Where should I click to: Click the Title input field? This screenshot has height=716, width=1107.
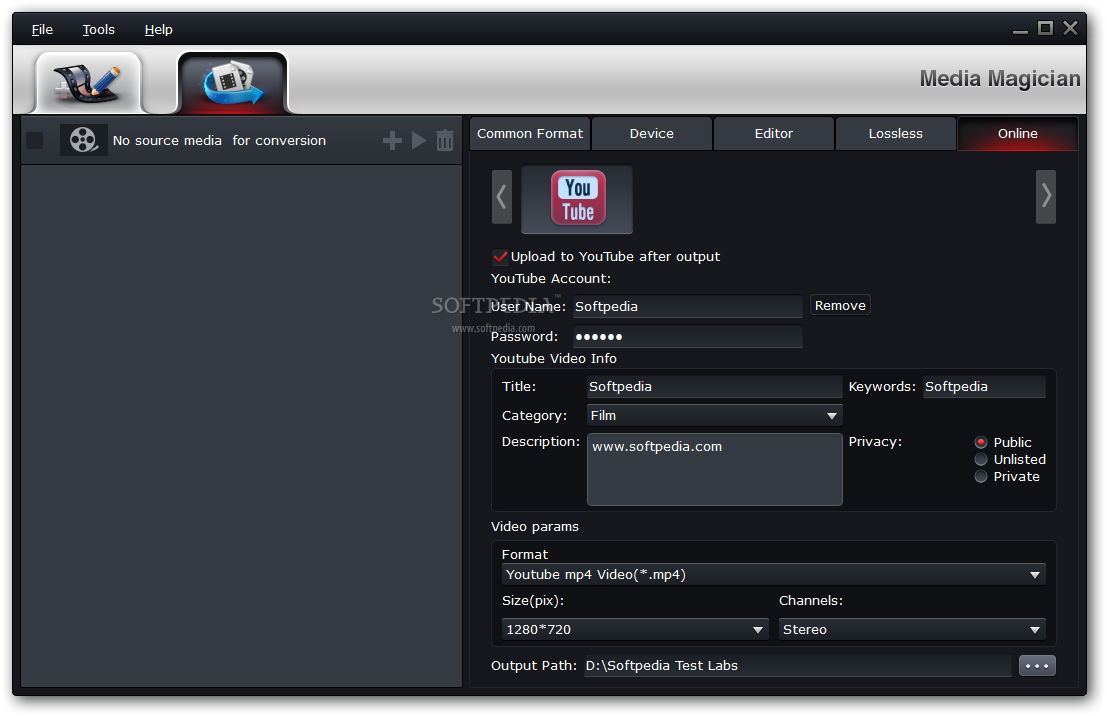click(714, 386)
